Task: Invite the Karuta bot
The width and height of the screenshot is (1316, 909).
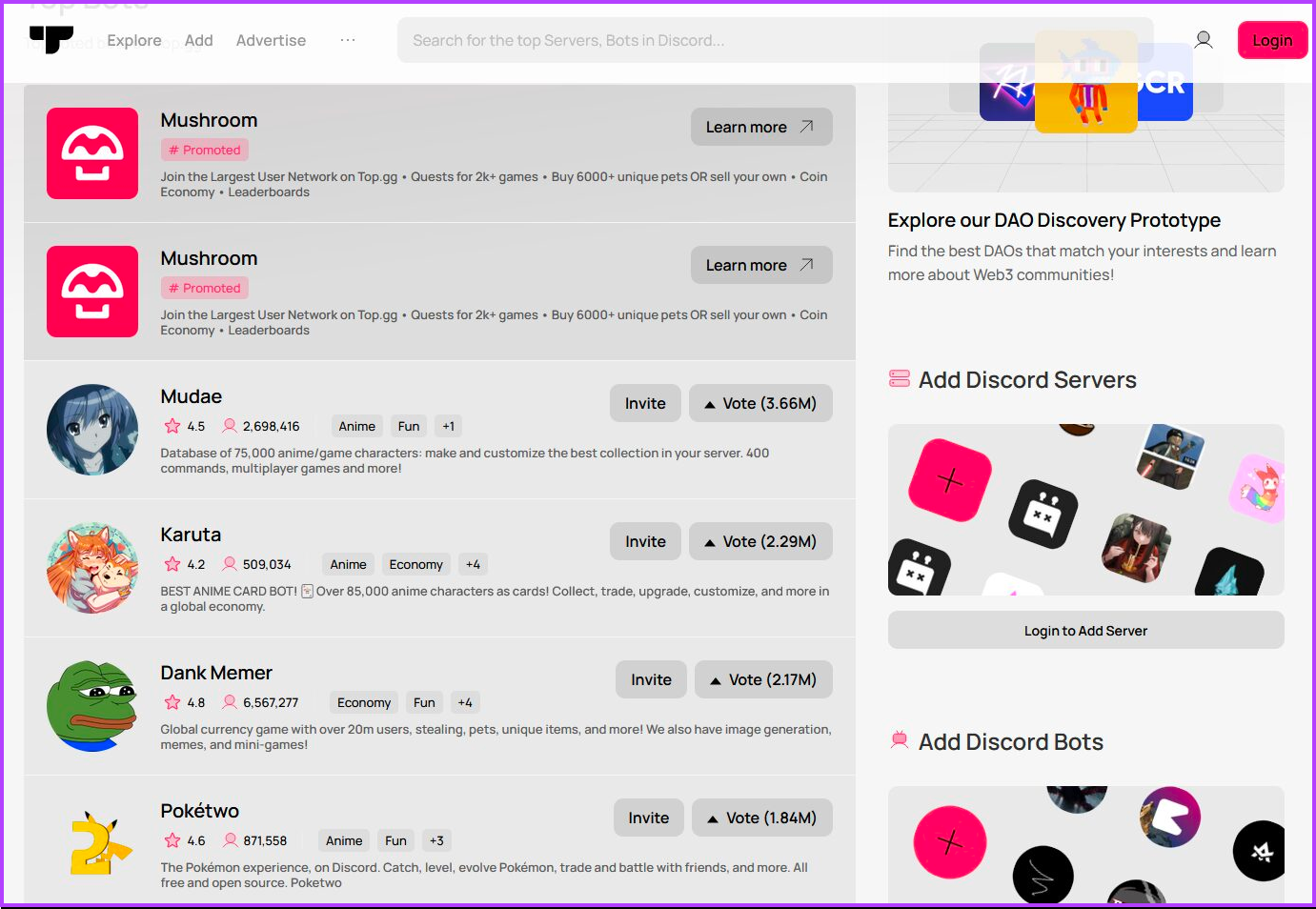Action: click(x=645, y=541)
